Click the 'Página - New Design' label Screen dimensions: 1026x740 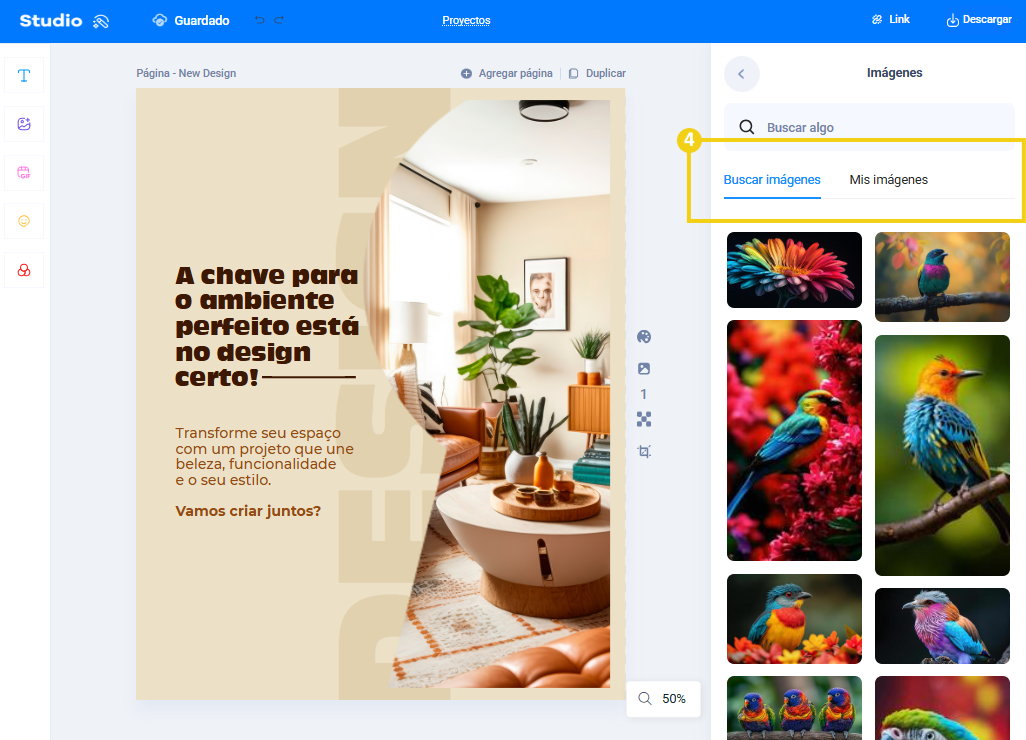click(x=186, y=73)
